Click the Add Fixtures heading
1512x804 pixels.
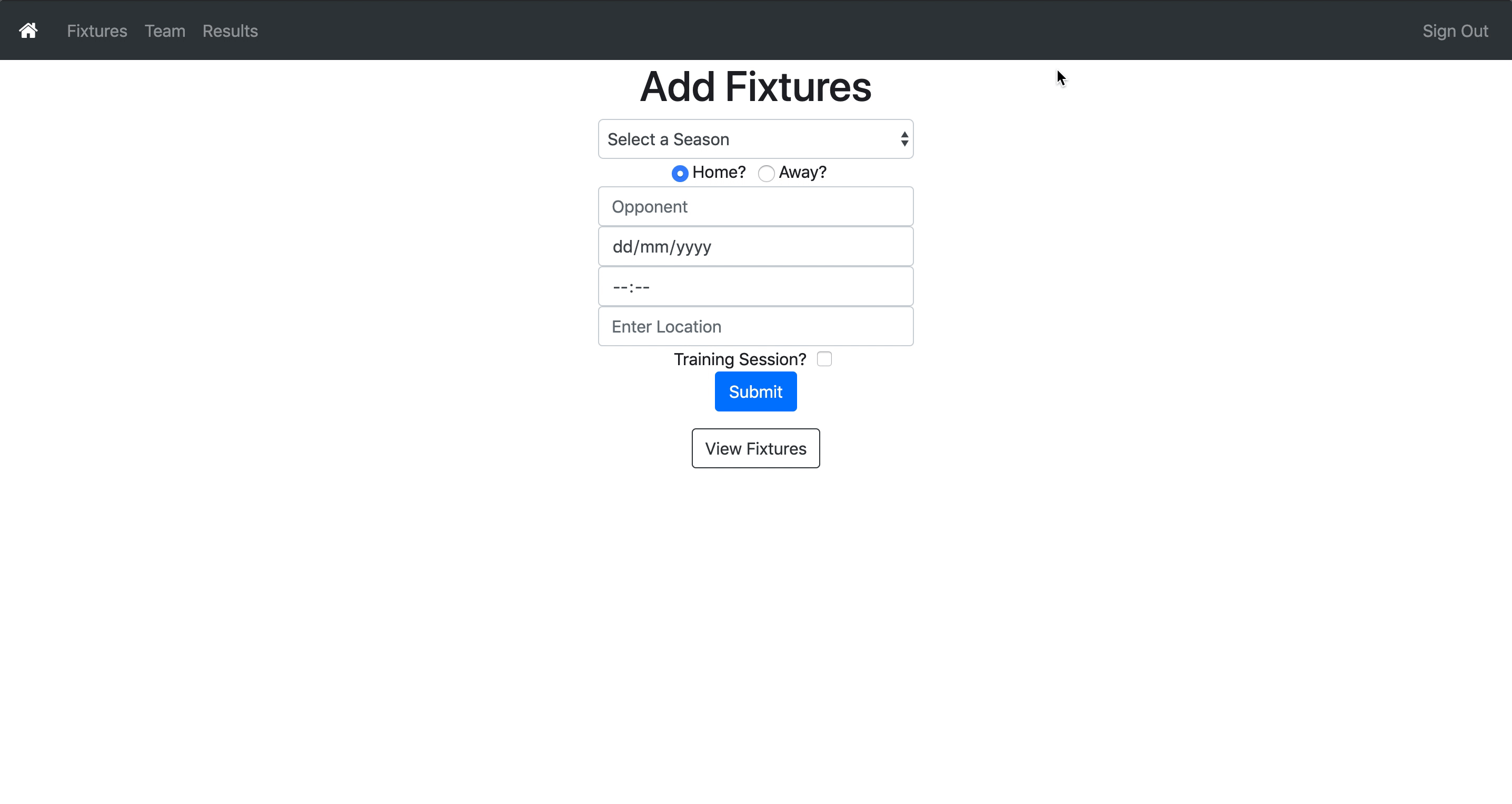tap(755, 87)
